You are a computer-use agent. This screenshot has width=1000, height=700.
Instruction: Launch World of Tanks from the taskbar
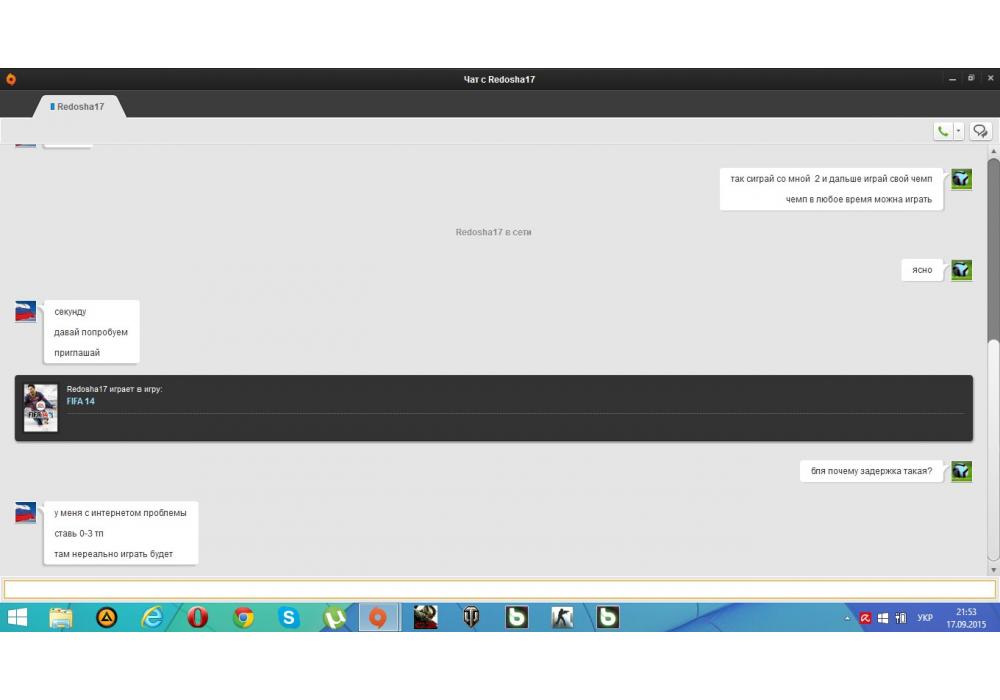(471, 617)
